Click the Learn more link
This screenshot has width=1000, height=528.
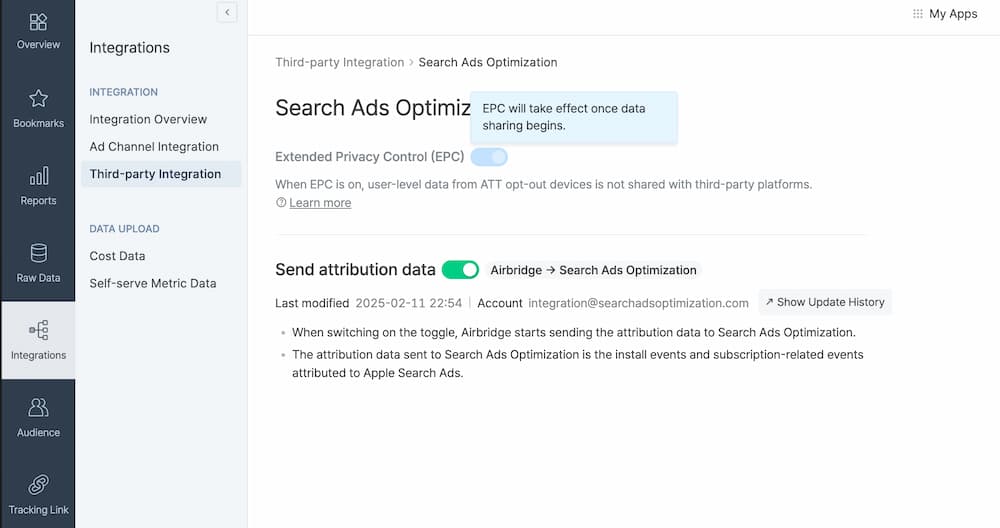tap(320, 203)
